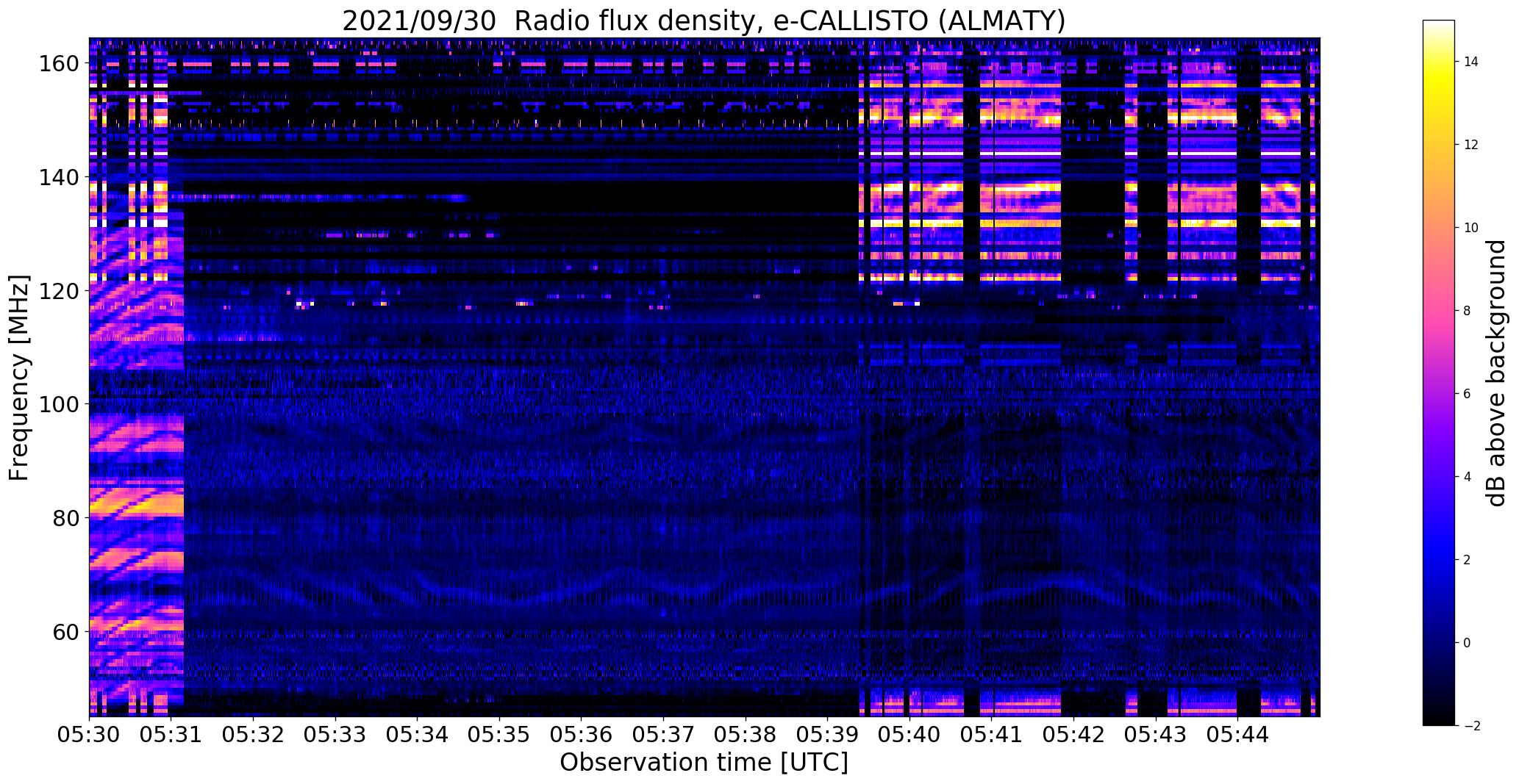Screen dimensions: 1519x784
Task: Click the 'dB above background' colorbar label
Action: coord(1497,373)
